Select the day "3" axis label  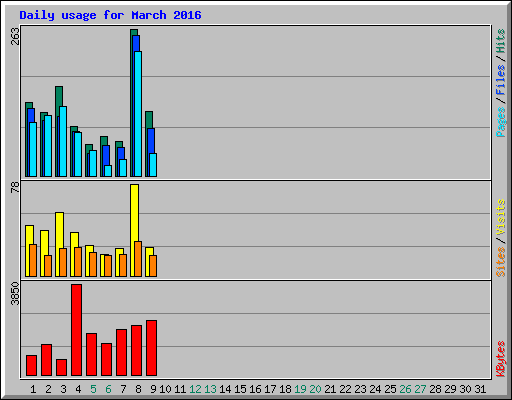pos(63,389)
